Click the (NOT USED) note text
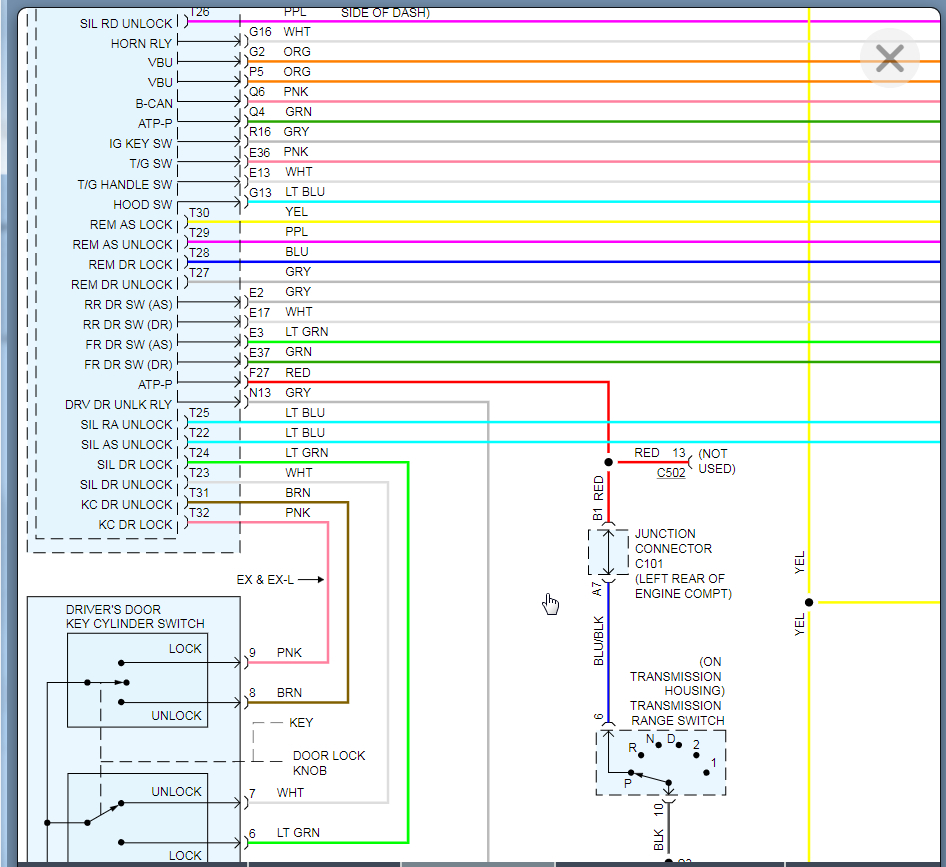946x867 pixels. pyautogui.click(x=716, y=461)
